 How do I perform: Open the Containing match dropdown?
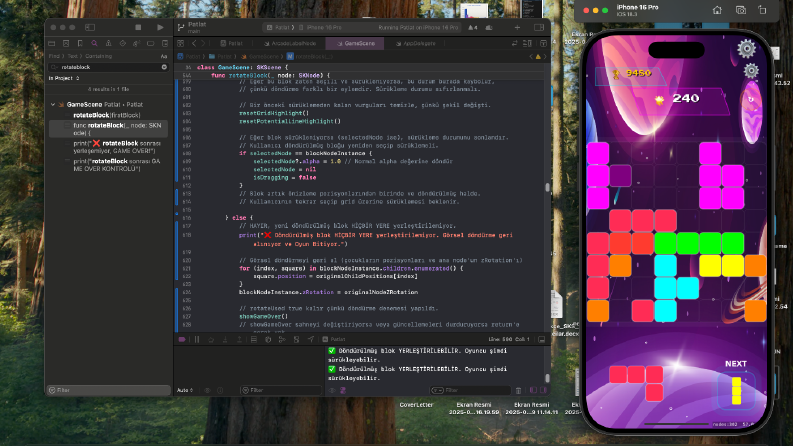click(99, 56)
